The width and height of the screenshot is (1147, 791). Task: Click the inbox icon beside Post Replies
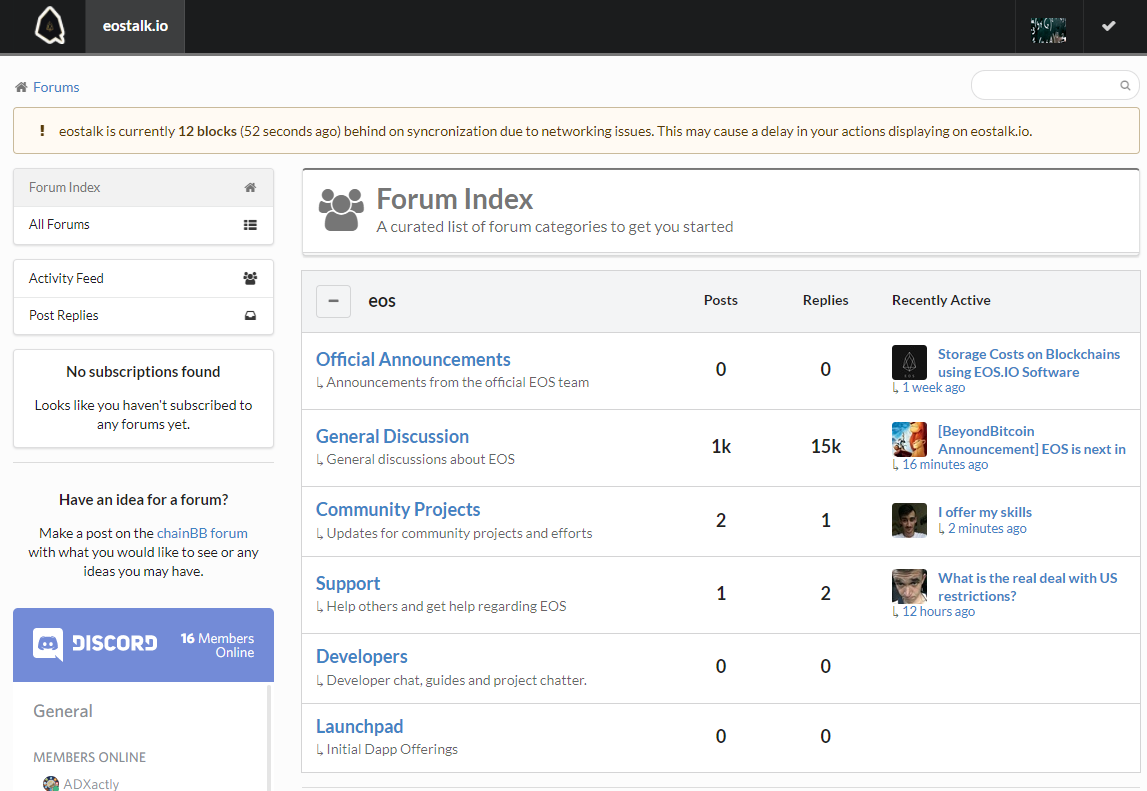tap(250, 315)
